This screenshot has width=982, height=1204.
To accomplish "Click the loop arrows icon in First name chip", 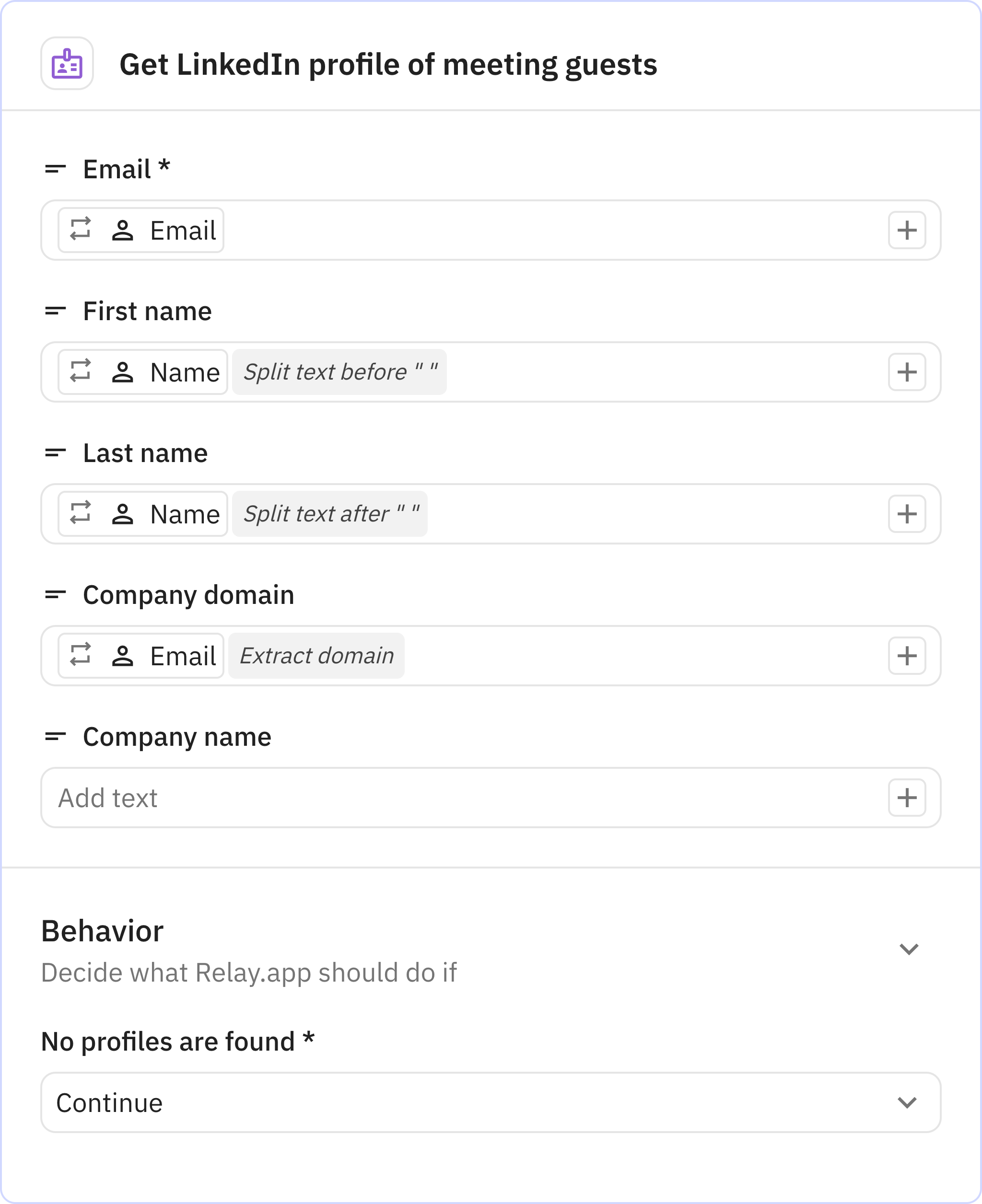I will [x=81, y=371].
